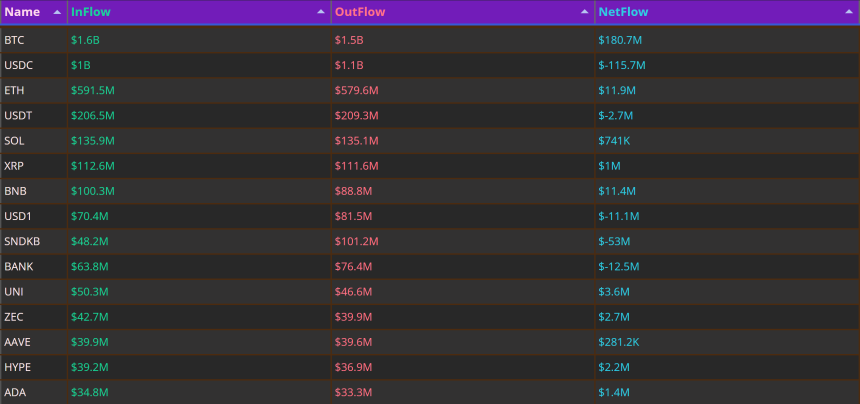This screenshot has height=404, width=860.
Task: Select the HYPE row name
Action: pos(18,368)
